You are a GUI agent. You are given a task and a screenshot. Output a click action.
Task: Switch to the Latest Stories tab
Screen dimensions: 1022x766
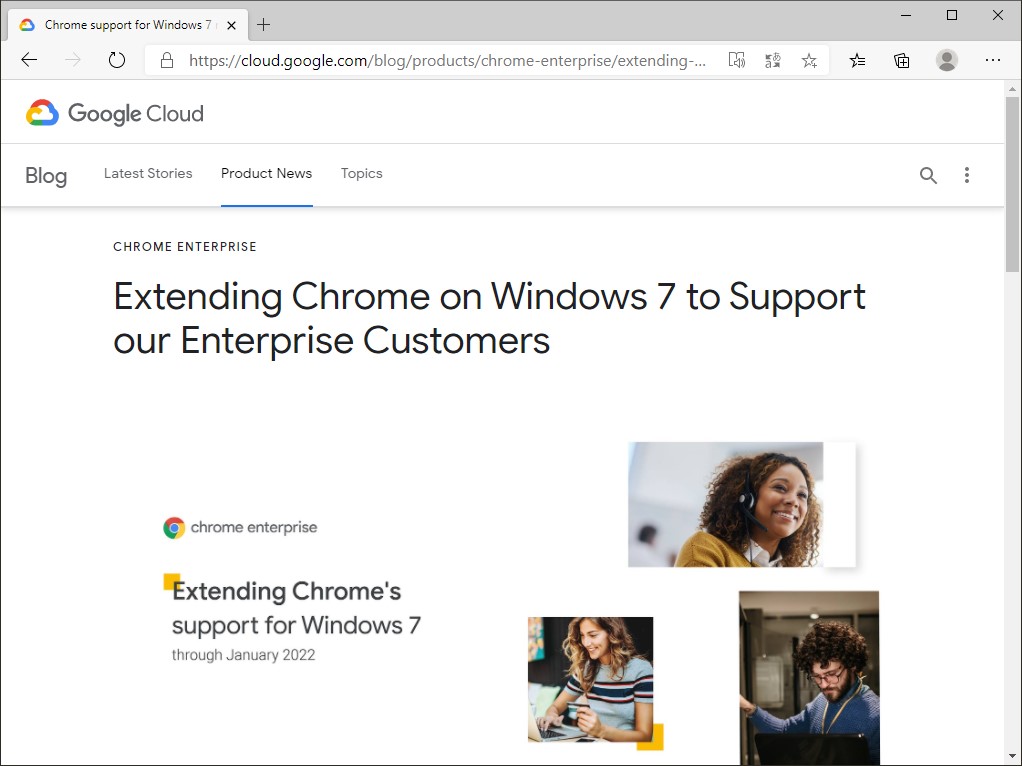point(148,174)
